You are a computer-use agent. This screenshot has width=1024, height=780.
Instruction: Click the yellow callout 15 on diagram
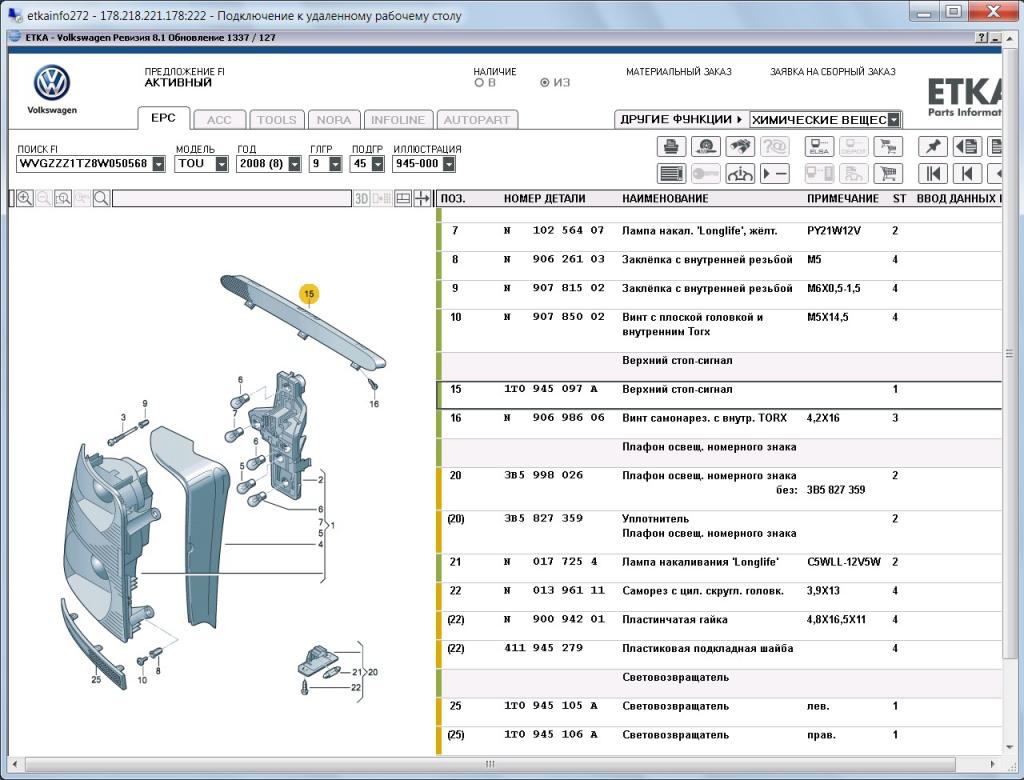point(309,294)
